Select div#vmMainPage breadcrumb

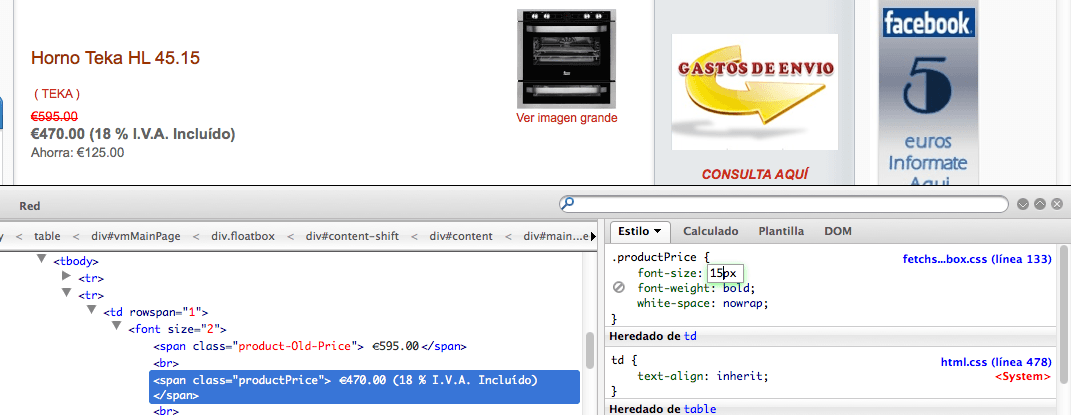click(136, 236)
